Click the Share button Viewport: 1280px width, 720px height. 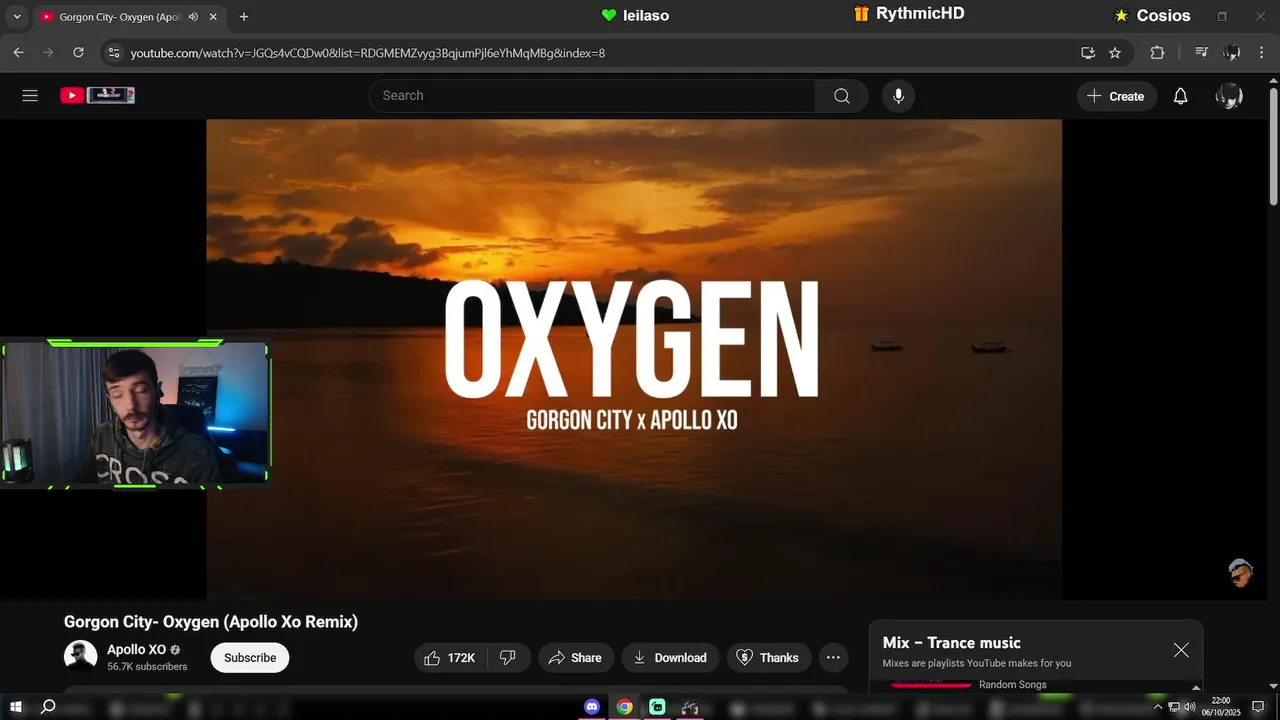575,658
